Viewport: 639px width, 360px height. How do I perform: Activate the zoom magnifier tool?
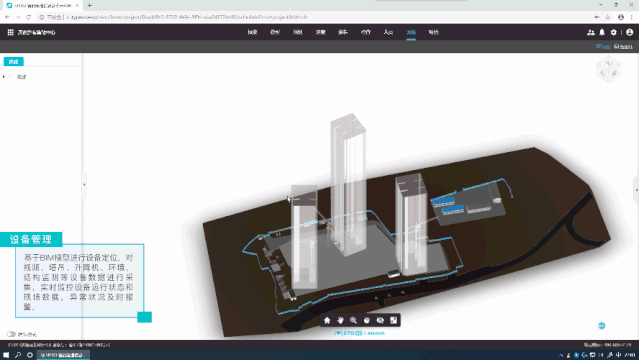click(x=353, y=320)
